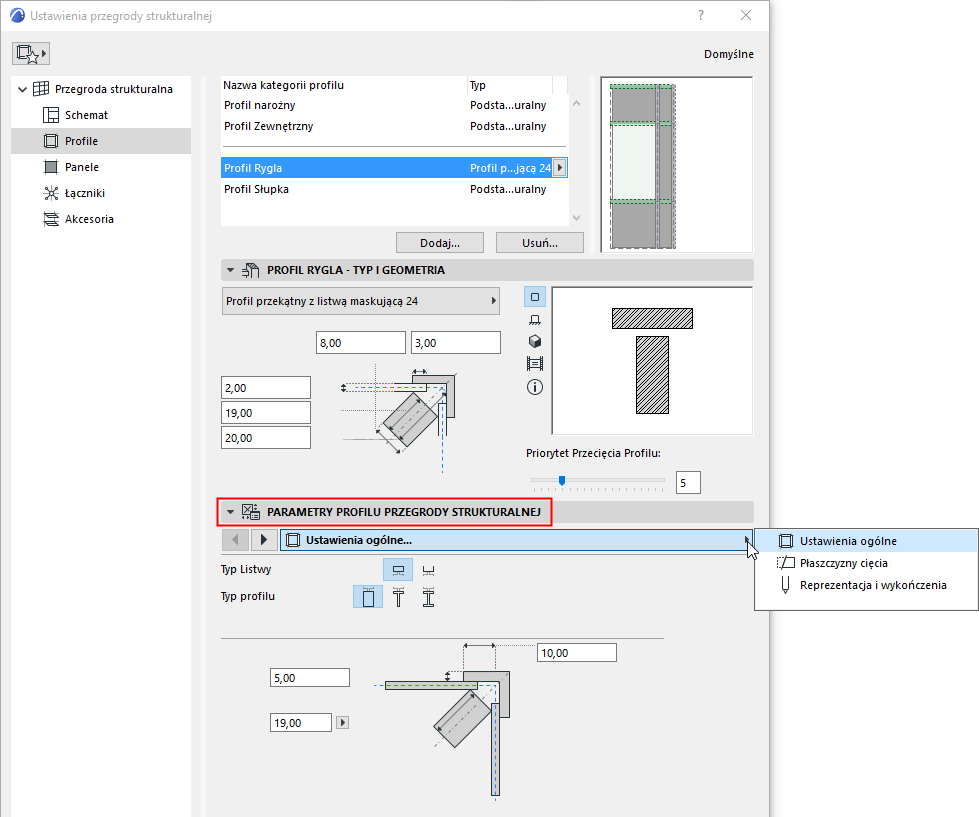
Task: Select the preview picture film icon
Action: point(535,363)
